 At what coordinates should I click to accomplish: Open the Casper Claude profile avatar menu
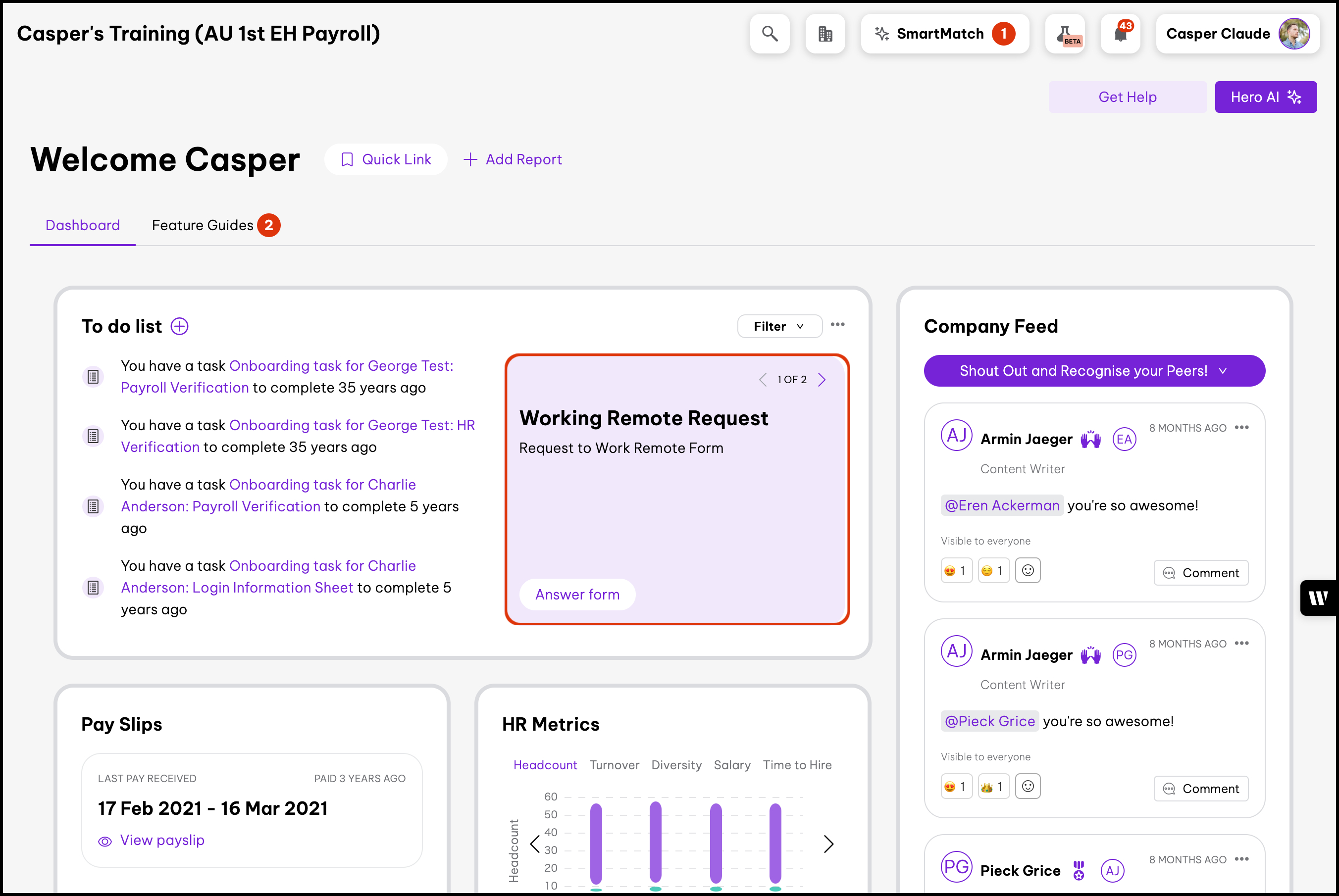[x=1293, y=34]
